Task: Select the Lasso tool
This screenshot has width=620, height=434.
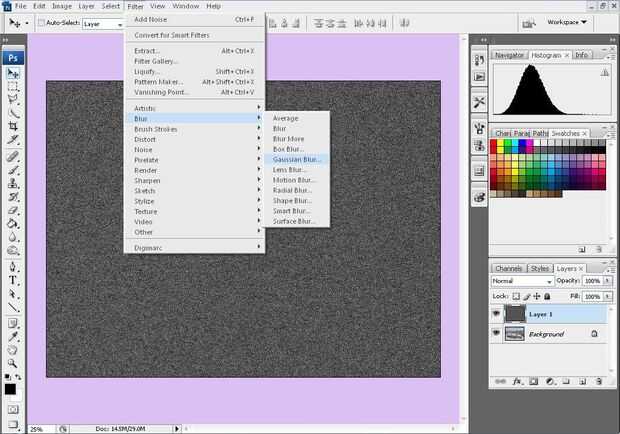Action: point(13,100)
